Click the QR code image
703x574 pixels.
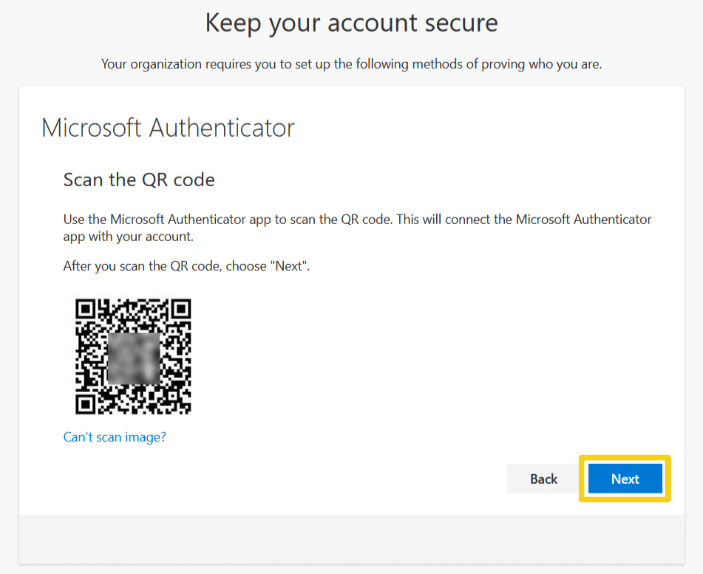(133, 356)
